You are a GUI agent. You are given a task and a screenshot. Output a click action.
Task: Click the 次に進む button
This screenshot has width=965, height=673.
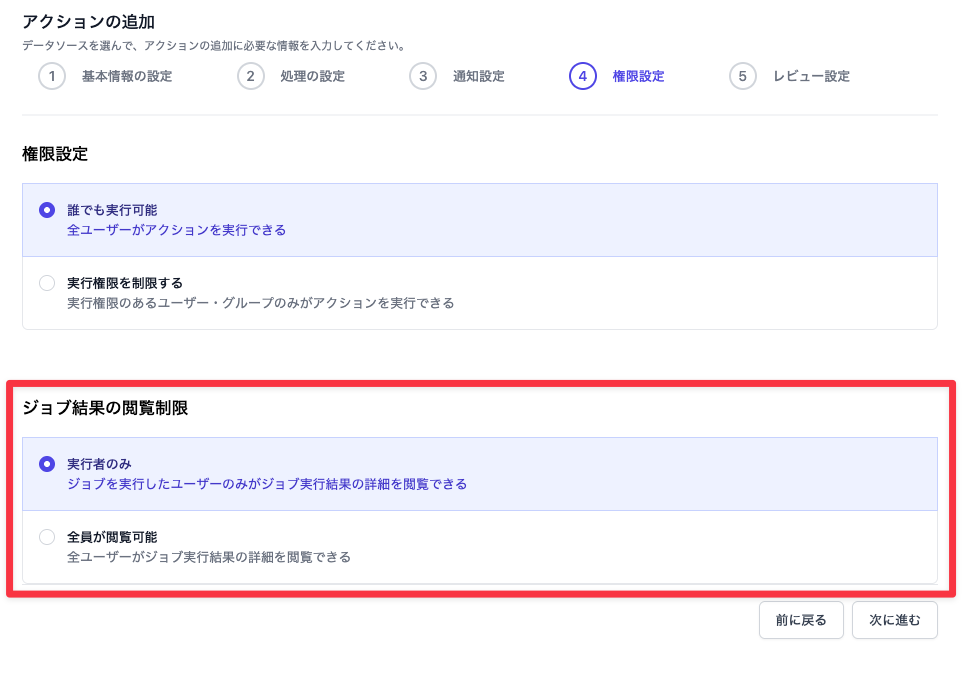(894, 620)
